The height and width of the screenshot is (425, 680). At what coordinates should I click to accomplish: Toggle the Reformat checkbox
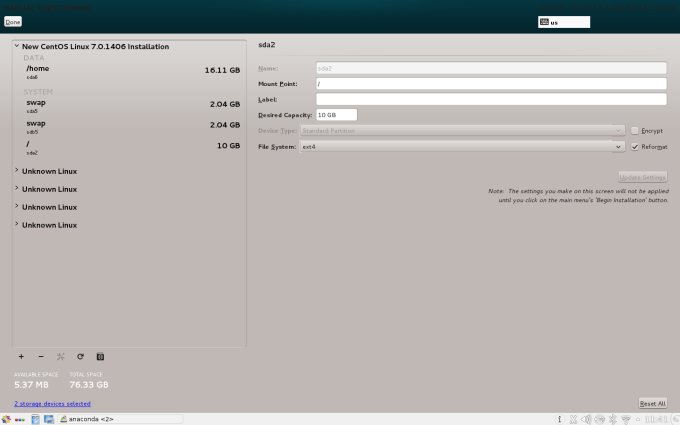tap(634, 147)
